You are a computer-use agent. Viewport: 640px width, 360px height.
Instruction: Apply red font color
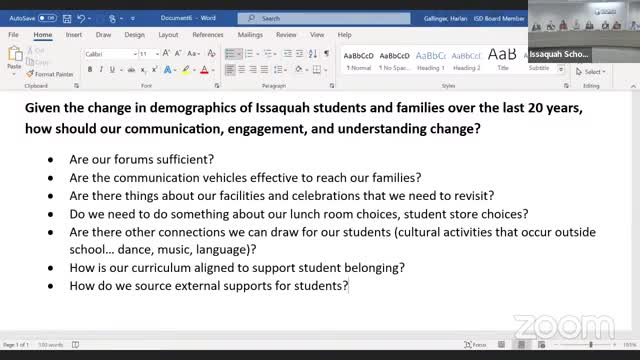click(x=204, y=70)
